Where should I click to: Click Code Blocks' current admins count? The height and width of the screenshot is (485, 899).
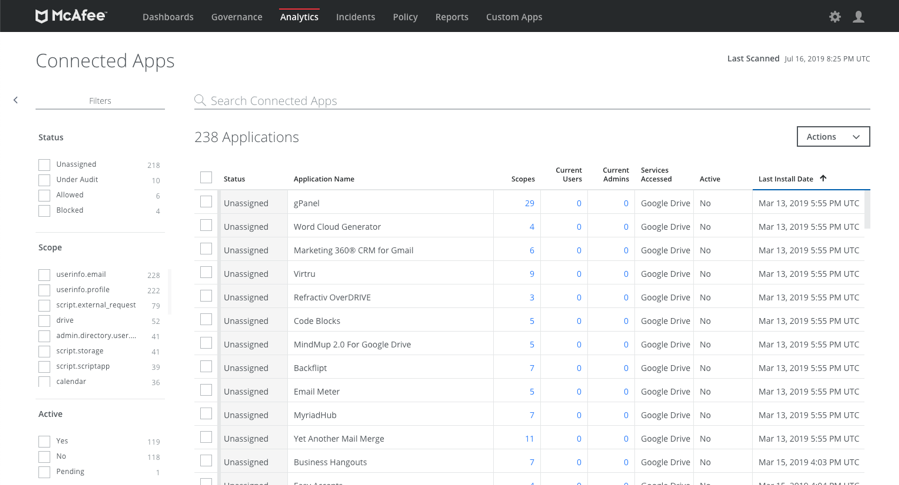click(626, 320)
